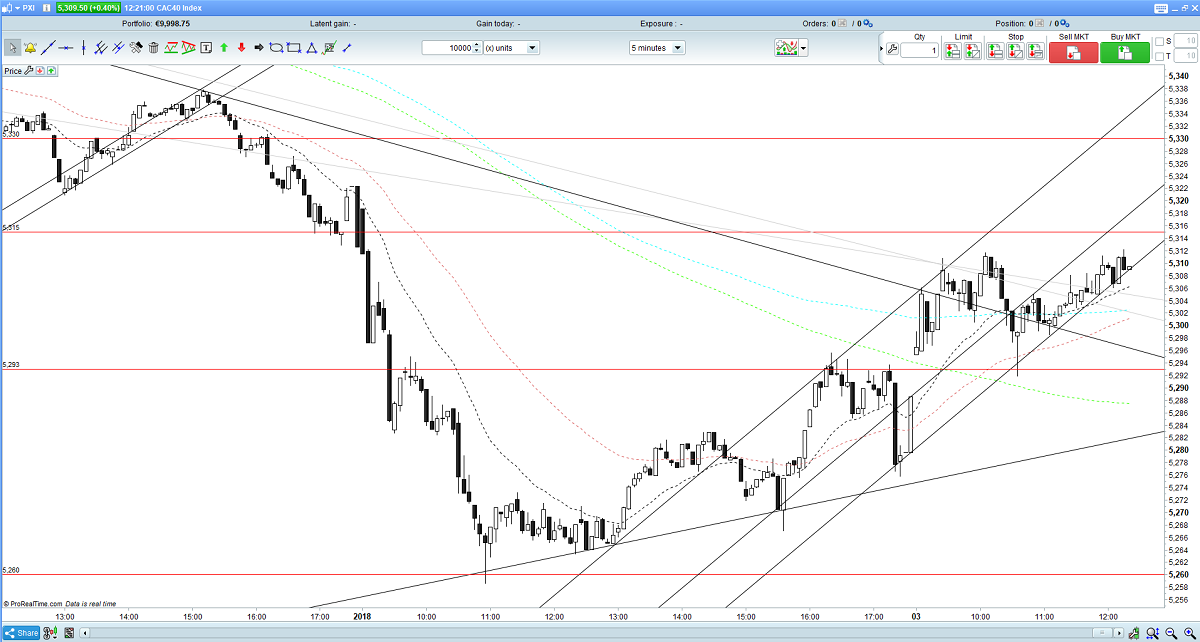Click the zoom in magnifier icon

[1190, 633]
